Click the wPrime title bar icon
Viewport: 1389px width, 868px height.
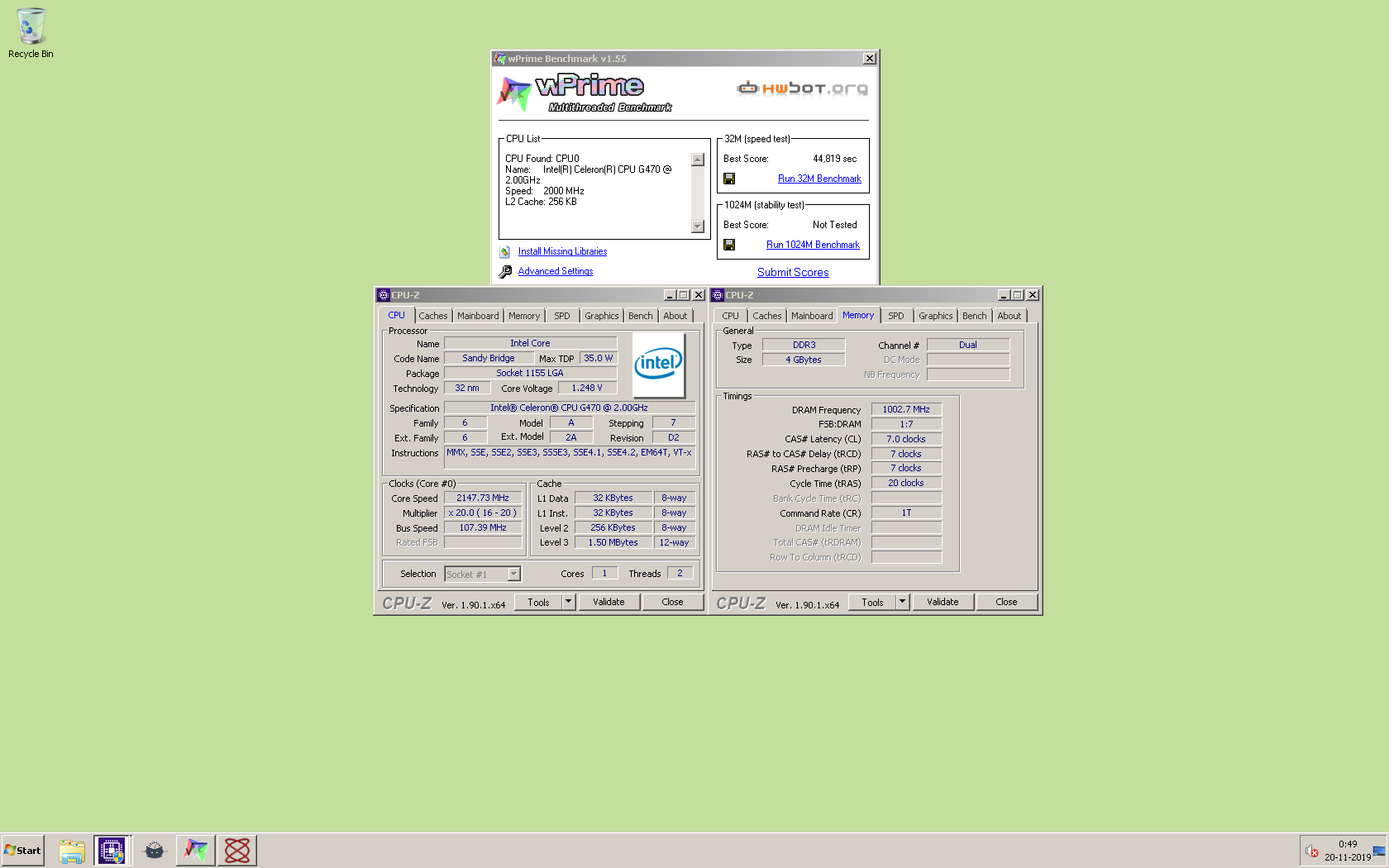pos(499,59)
